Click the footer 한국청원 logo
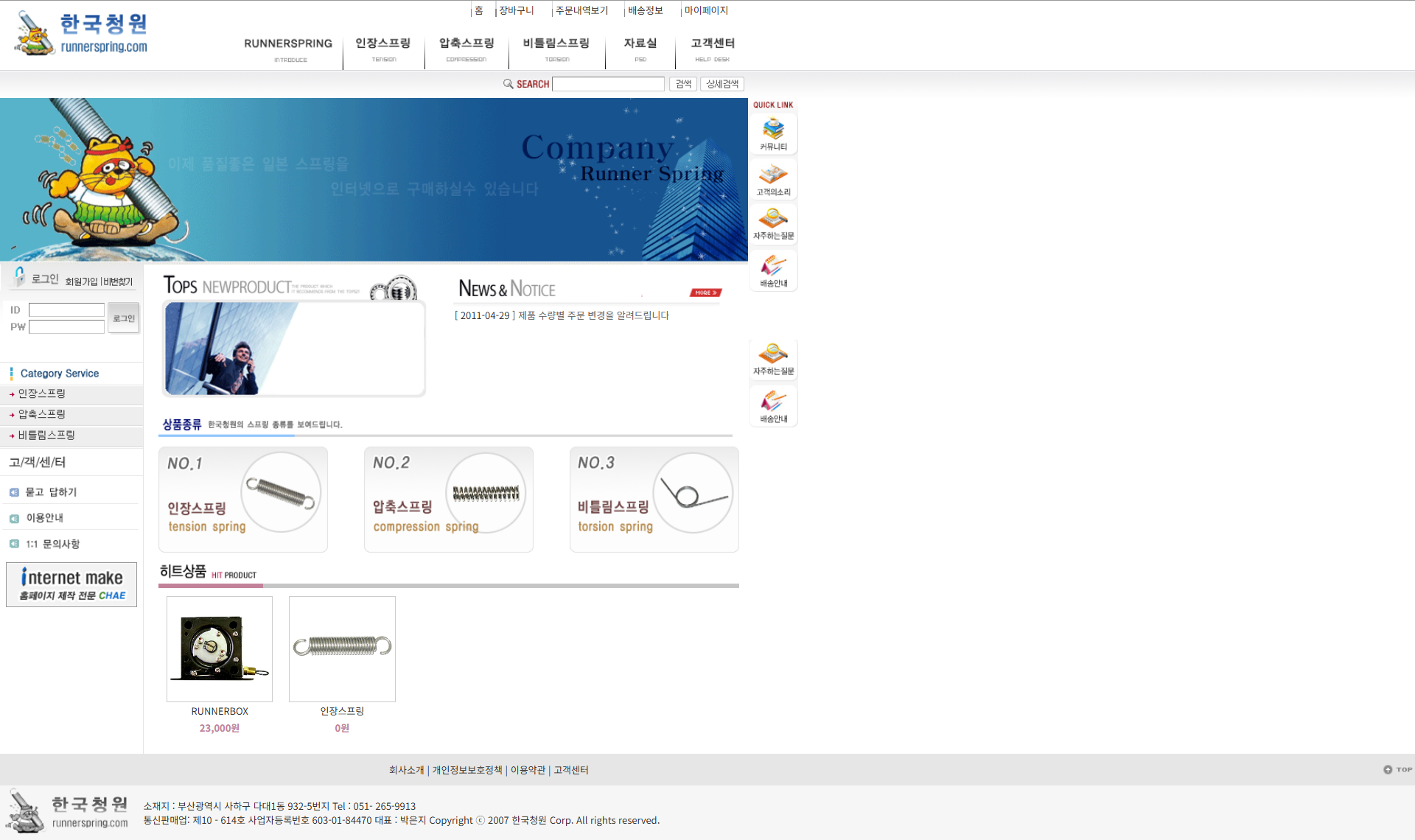The width and height of the screenshot is (1415, 840). coord(68,811)
